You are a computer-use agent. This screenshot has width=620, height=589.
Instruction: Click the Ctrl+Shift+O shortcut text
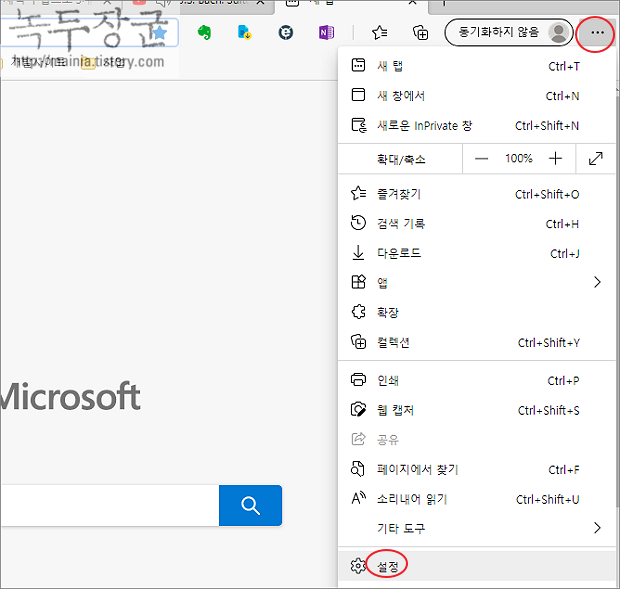[547, 194]
